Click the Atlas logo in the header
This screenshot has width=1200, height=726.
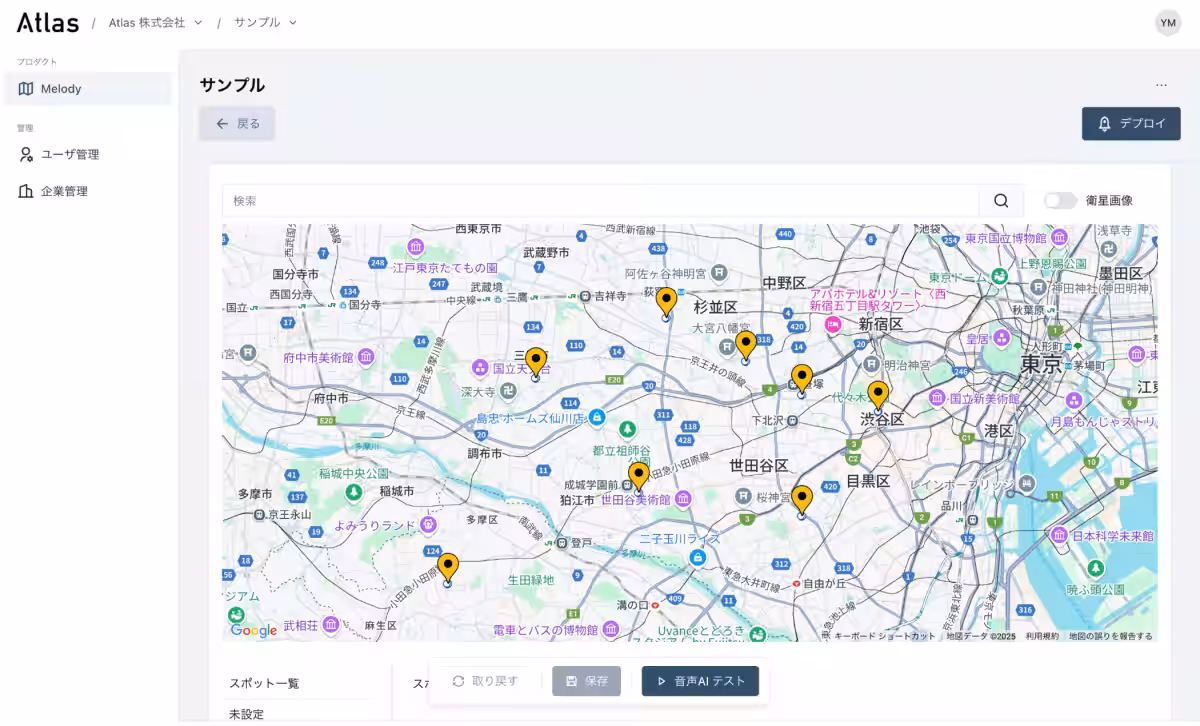pyautogui.click(x=47, y=22)
